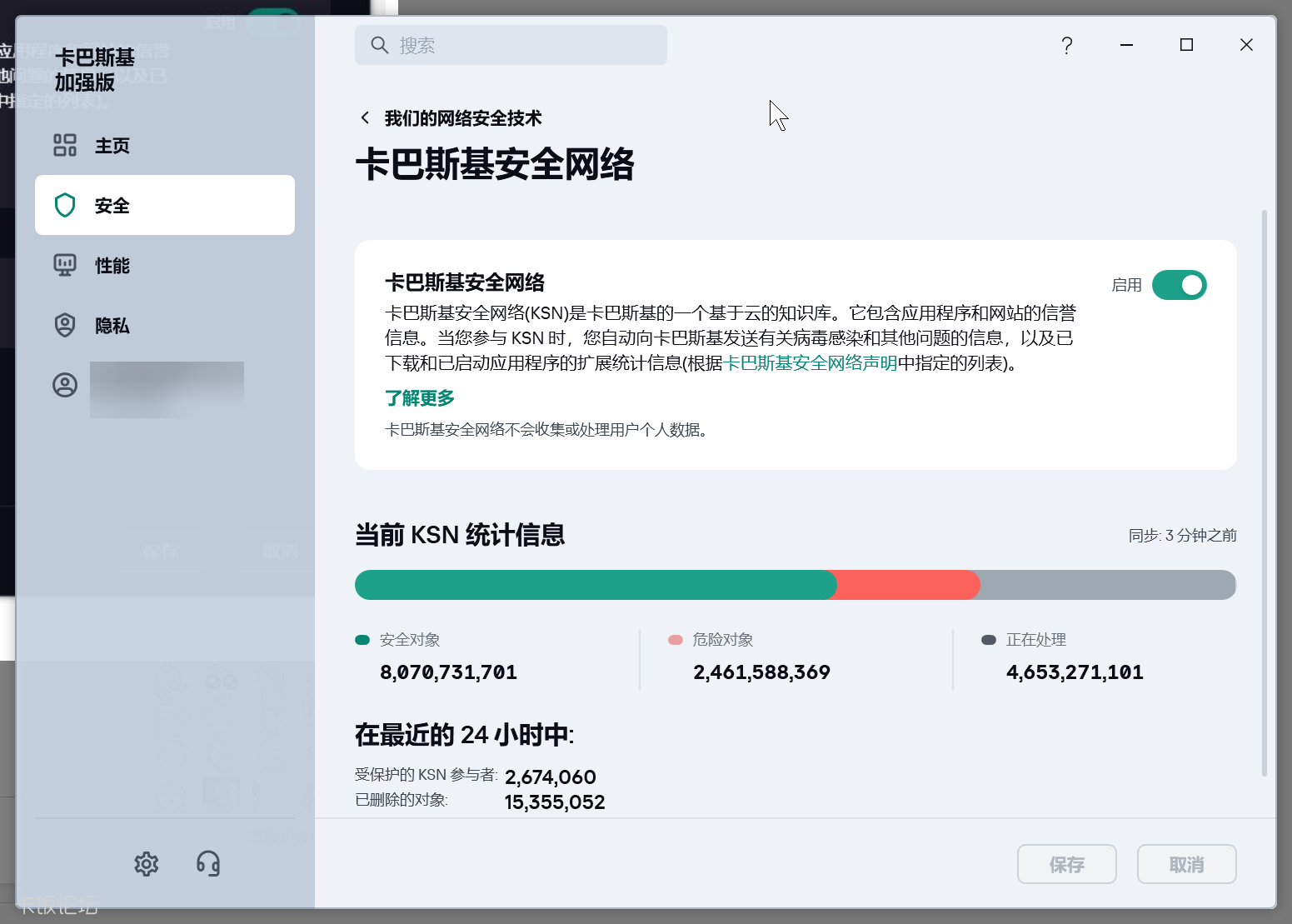1292x924 pixels.
Task: Open the 隐私 section
Action: 112,326
